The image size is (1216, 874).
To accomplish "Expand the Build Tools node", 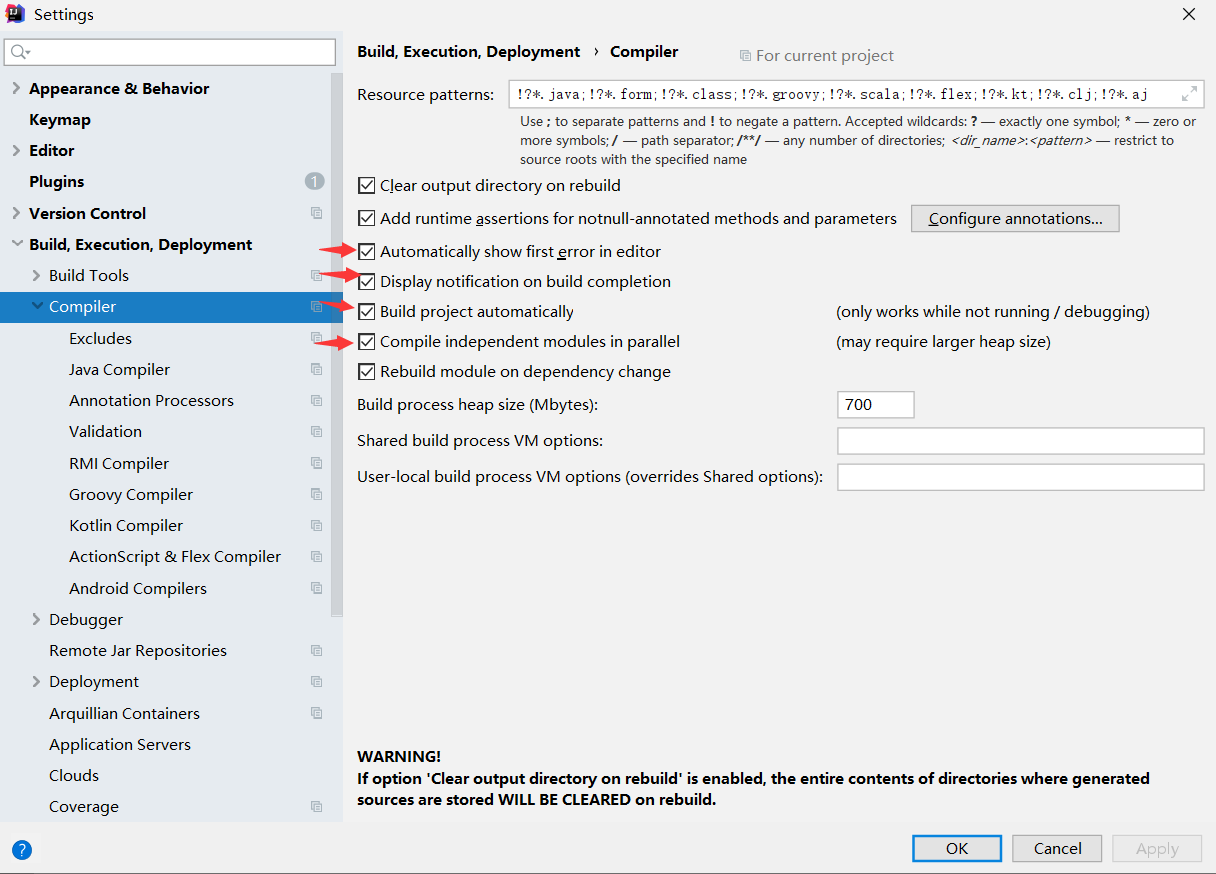I will point(36,275).
